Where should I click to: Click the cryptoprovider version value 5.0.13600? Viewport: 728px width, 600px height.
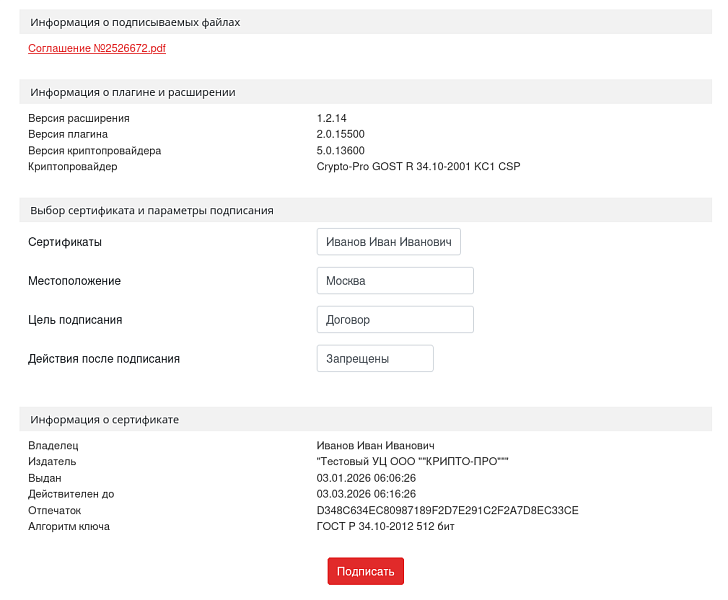coord(340,150)
